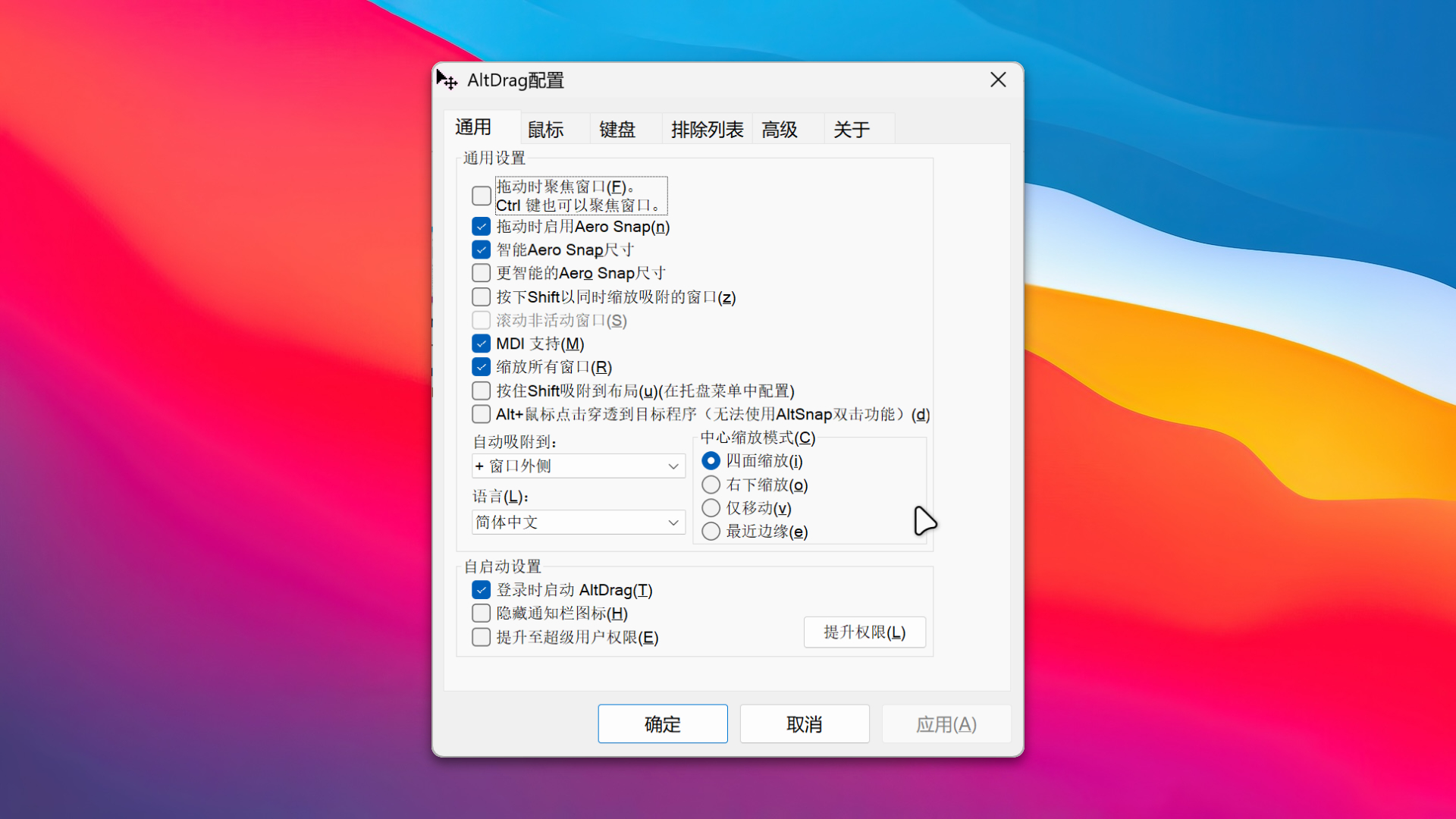Close the AltDrag配置 dialog
The width and height of the screenshot is (1456, 819).
[998, 80]
